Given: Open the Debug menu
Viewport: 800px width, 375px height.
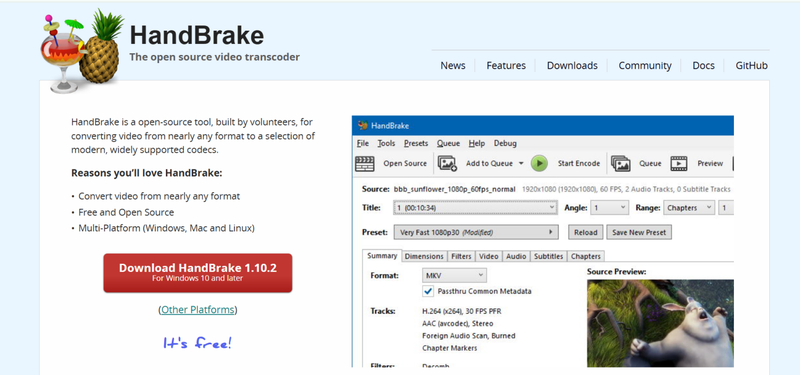Looking at the screenshot, I should point(505,143).
